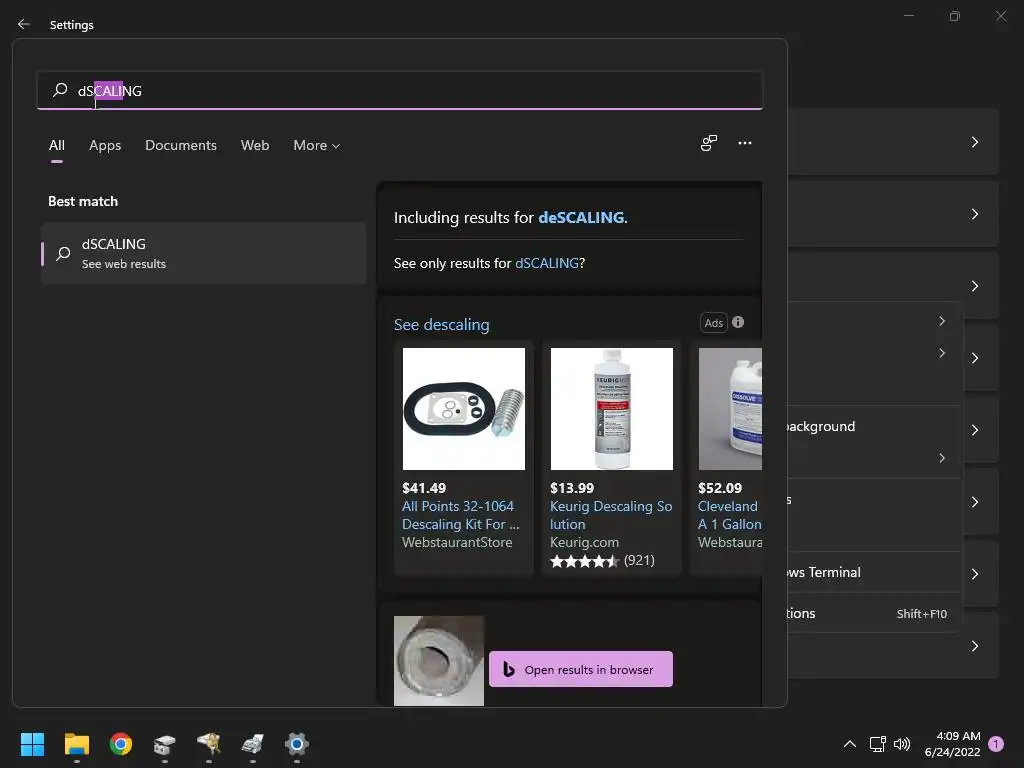The height and width of the screenshot is (768, 1024).
Task: Open File Explorer from taskbar
Action: pyautogui.click(x=76, y=744)
